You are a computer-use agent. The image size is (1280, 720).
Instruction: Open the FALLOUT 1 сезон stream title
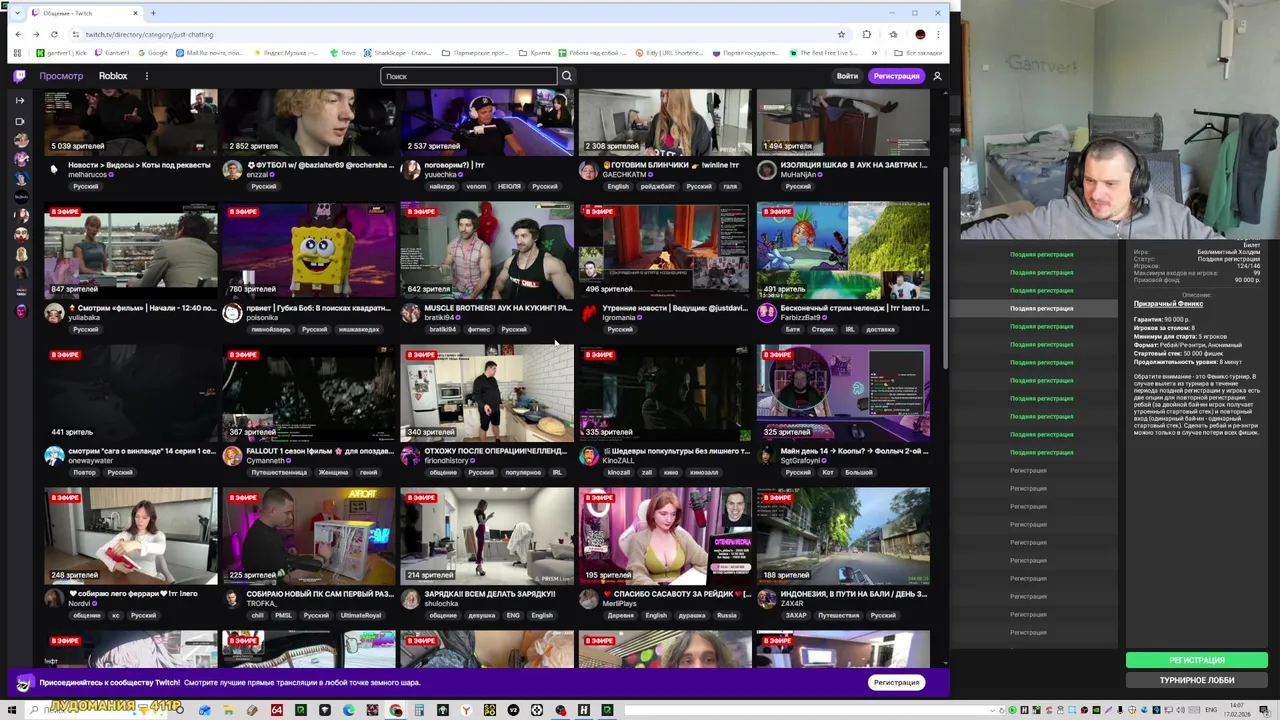(x=320, y=451)
